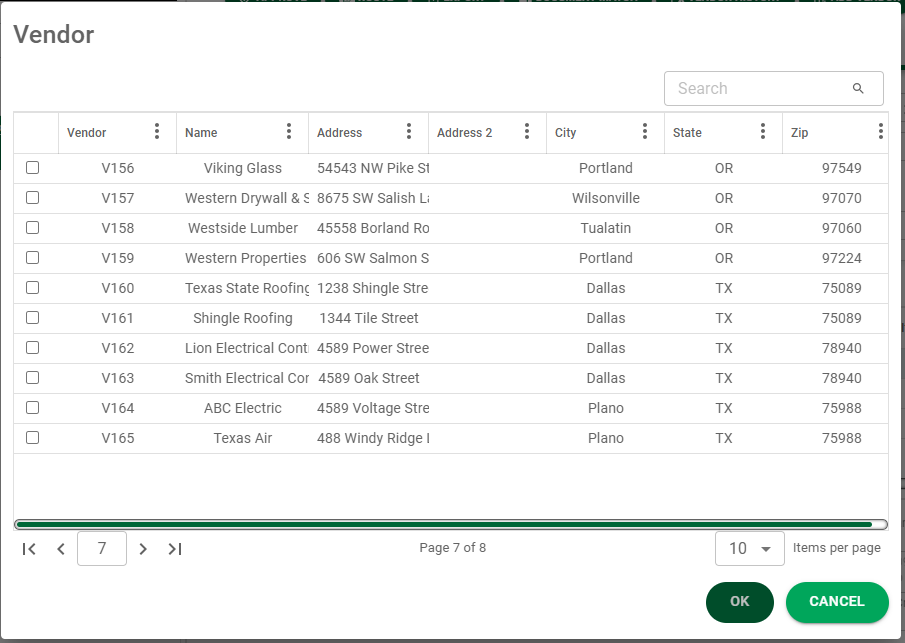Click the ABC Electric name cell

point(242,408)
